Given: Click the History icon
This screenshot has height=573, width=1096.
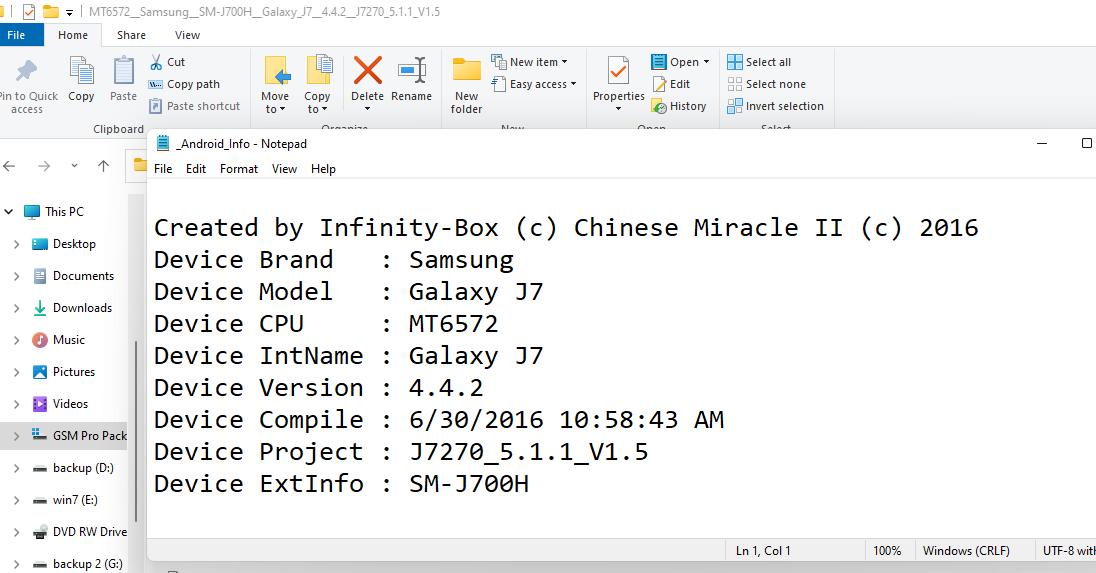Looking at the screenshot, I should point(658,106).
